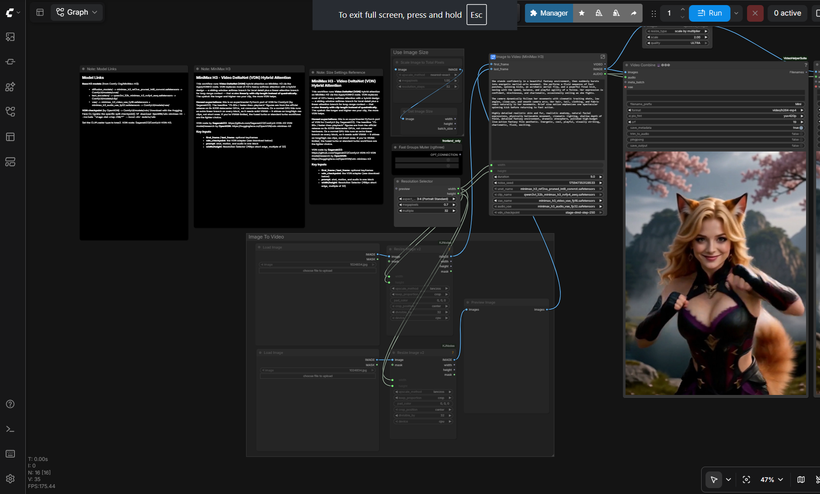Open the settings gear icon
The height and width of the screenshot is (494, 820).
pyautogui.click(x=10, y=479)
